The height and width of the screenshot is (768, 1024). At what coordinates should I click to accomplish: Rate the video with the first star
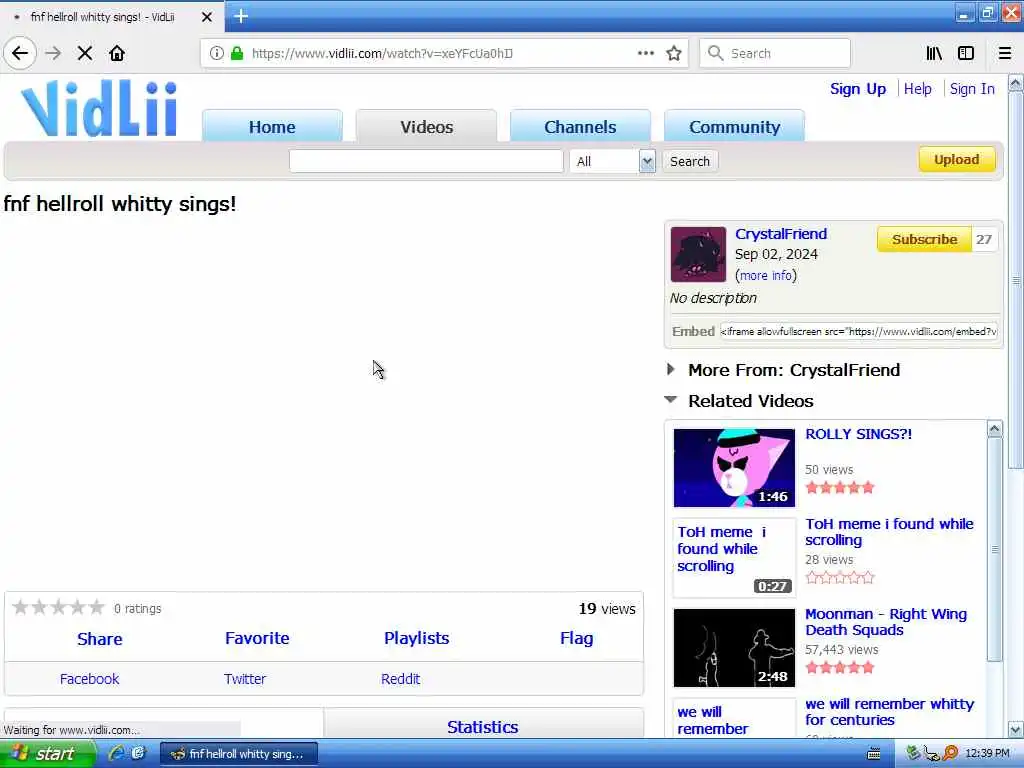coord(20,607)
